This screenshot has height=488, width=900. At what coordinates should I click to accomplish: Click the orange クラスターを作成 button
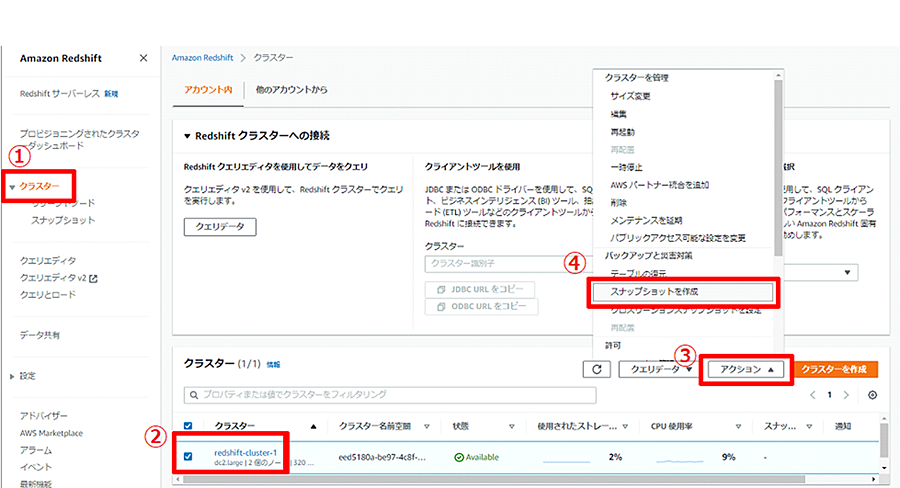coord(834,369)
